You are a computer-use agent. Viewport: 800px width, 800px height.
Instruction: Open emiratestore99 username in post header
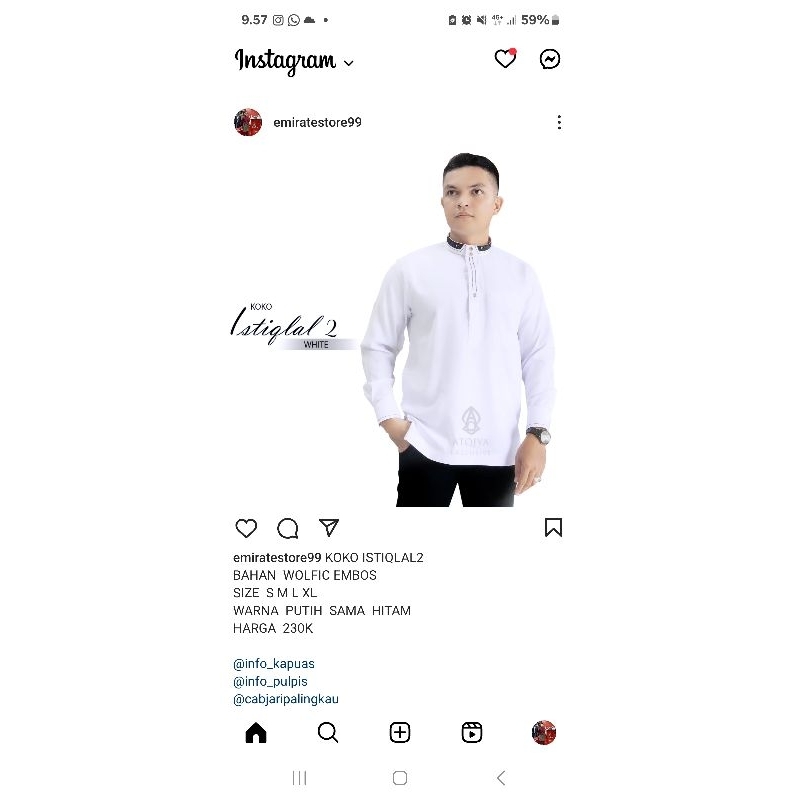tap(317, 122)
